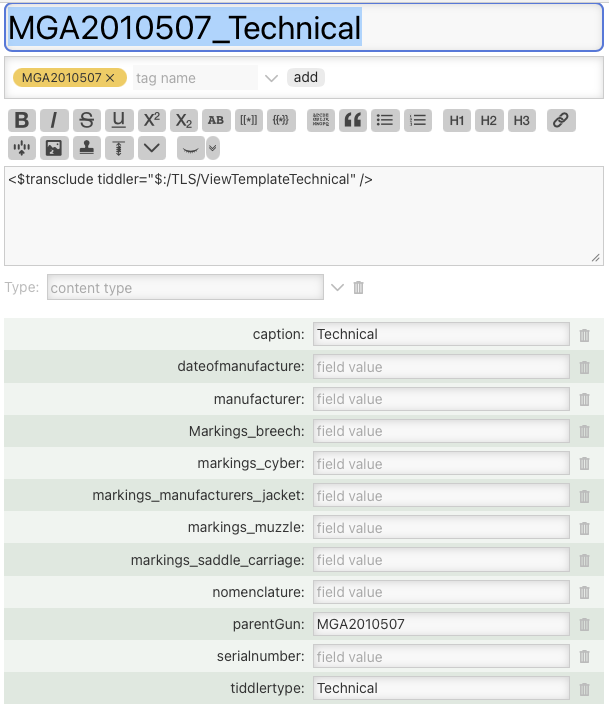Apply strikethrough formatting
The image size is (609, 710).
pyautogui.click(x=87, y=120)
